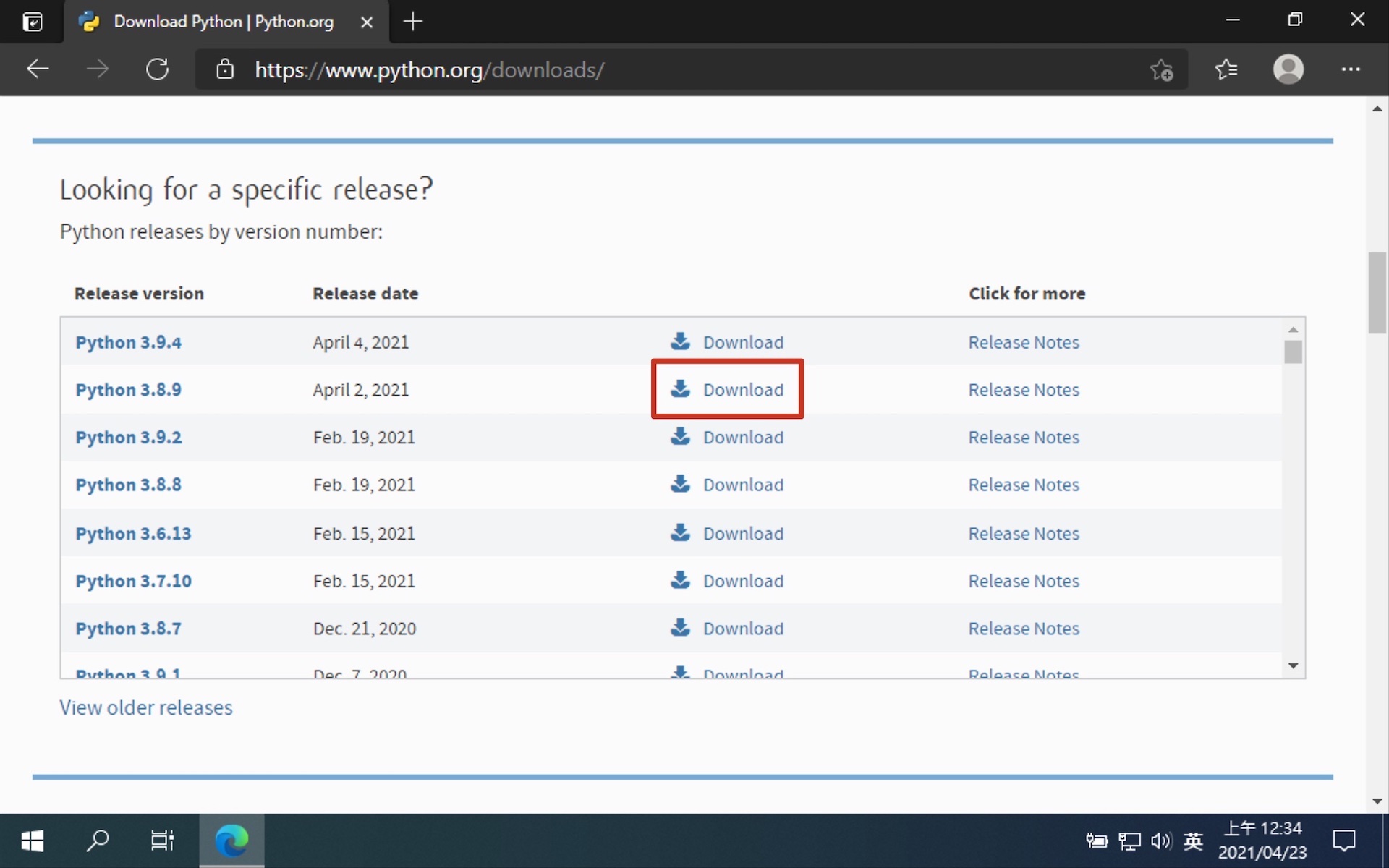Download Python 3.8.9
This screenshot has height=868, width=1389.
743,390
